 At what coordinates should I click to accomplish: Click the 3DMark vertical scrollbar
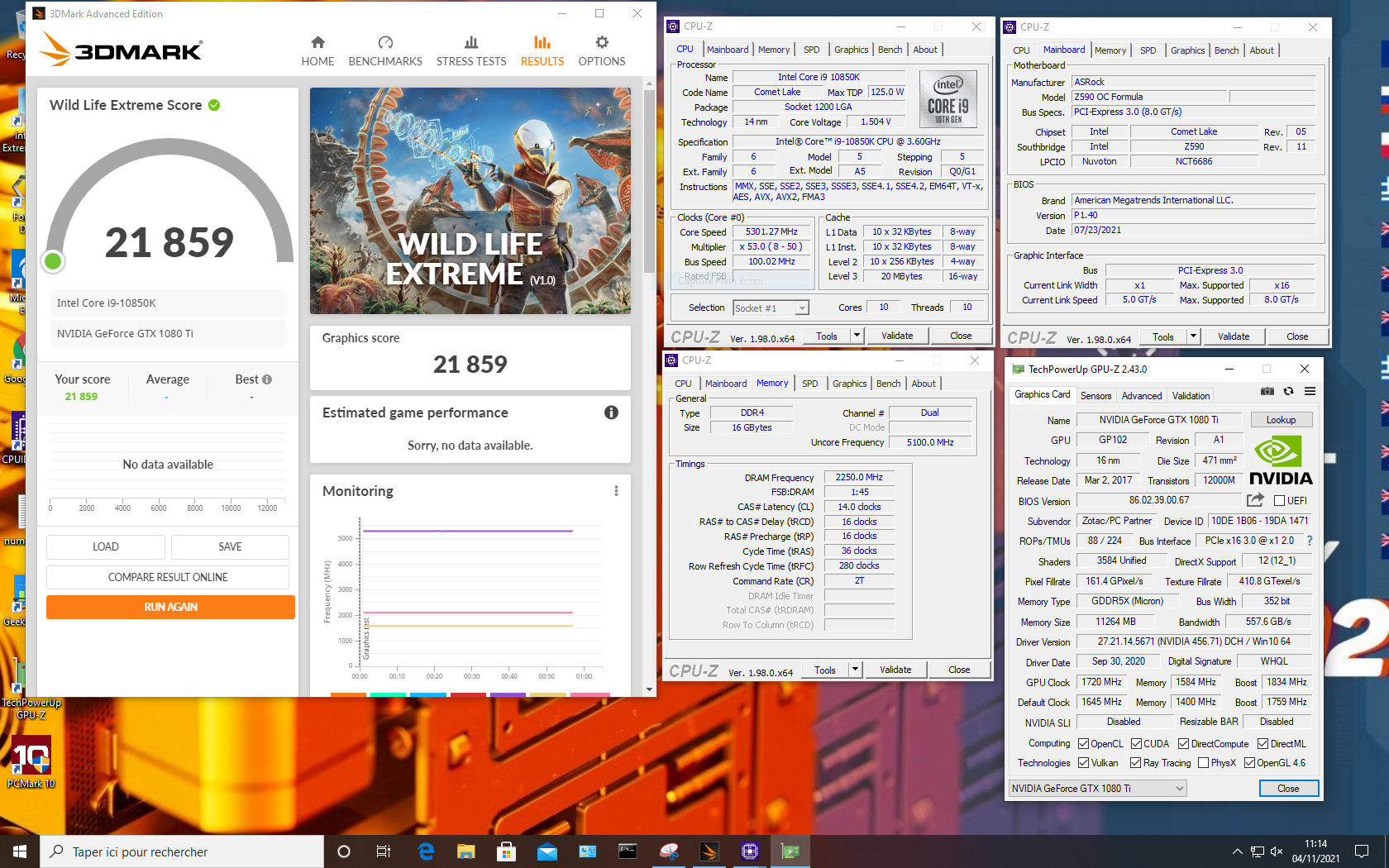pyautogui.click(x=649, y=182)
